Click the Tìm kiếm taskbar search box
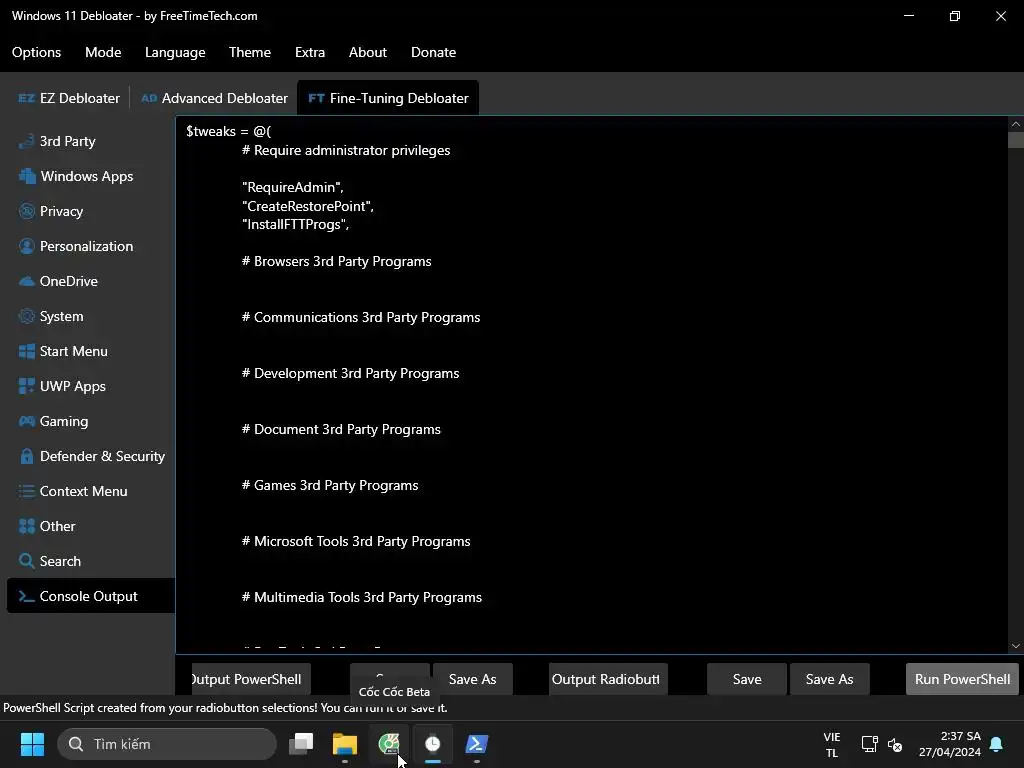Image resolution: width=1024 pixels, height=768 pixels. point(167,744)
